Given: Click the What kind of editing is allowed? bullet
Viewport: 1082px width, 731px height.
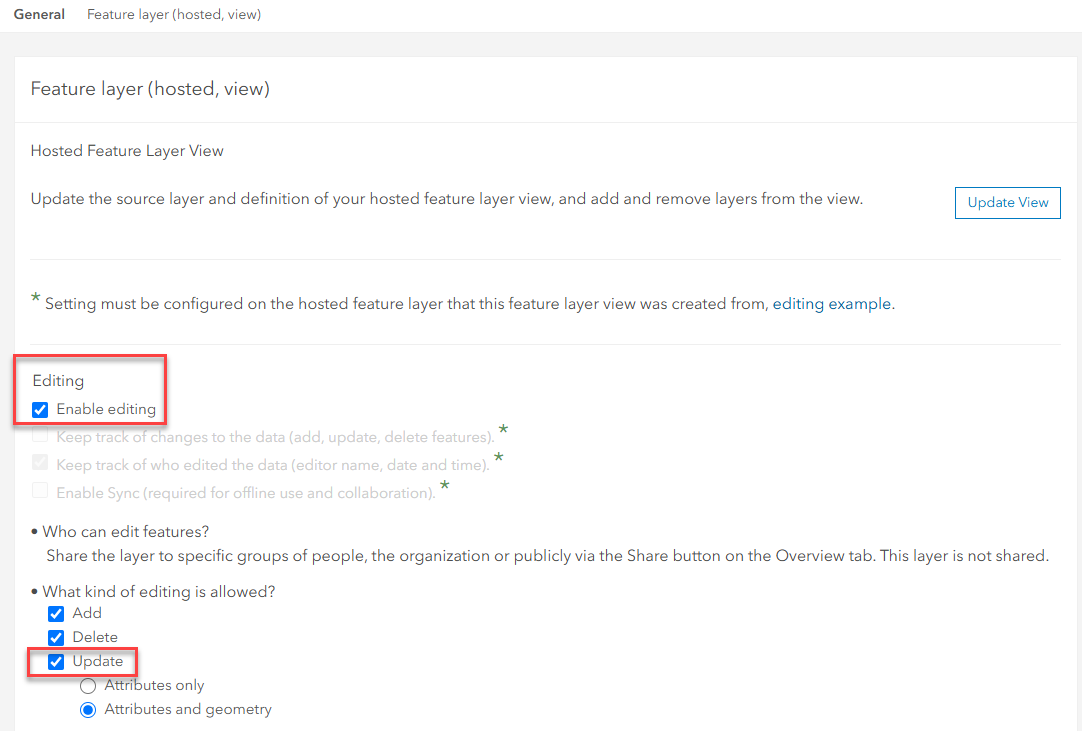Looking at the screenshot, I should [158, 592].
